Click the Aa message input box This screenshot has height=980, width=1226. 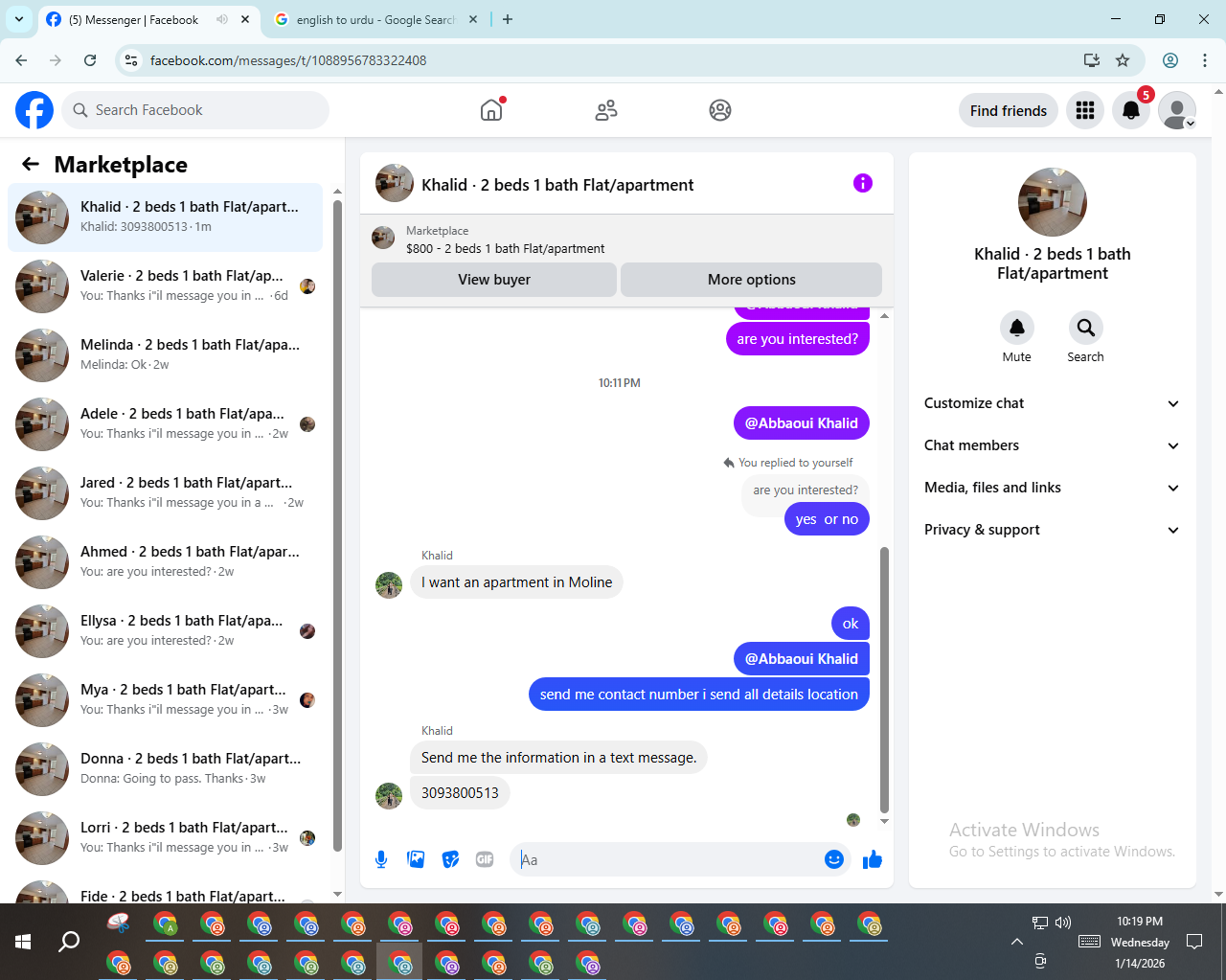pyautogui.click(x=666, y=859)
